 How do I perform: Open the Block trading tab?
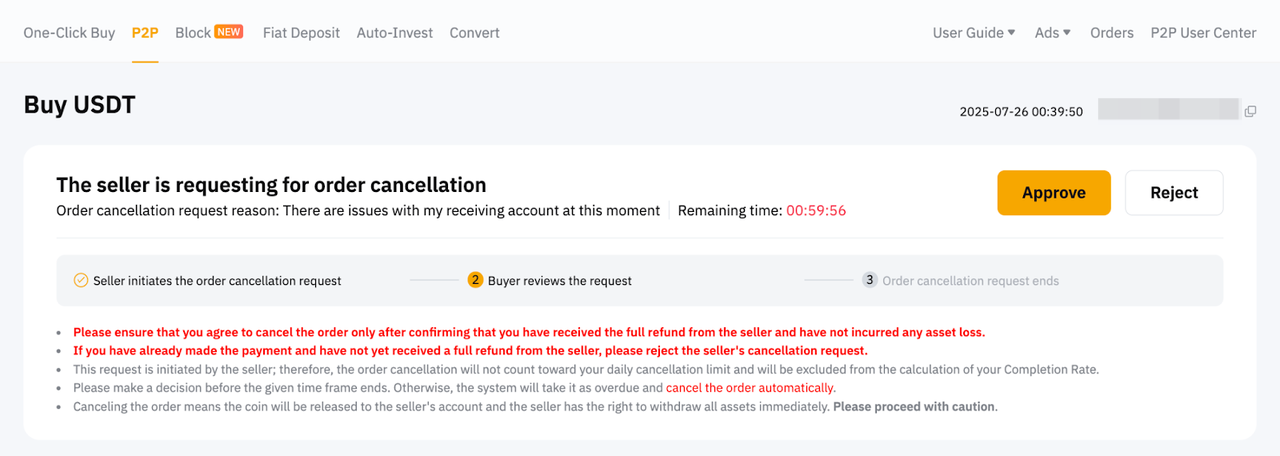[193, 33]
